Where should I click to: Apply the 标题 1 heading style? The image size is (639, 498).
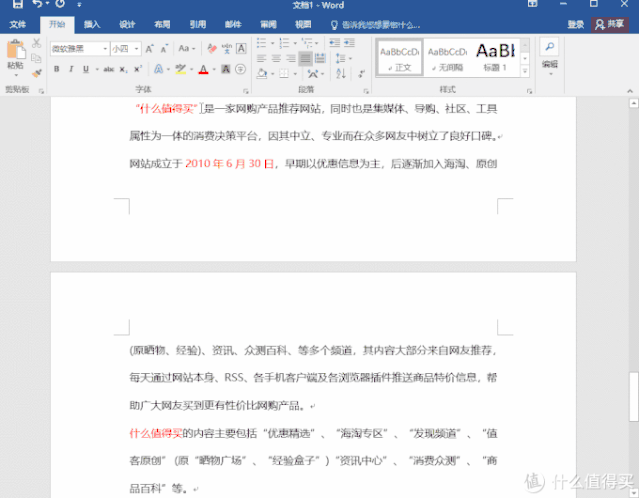495,57
